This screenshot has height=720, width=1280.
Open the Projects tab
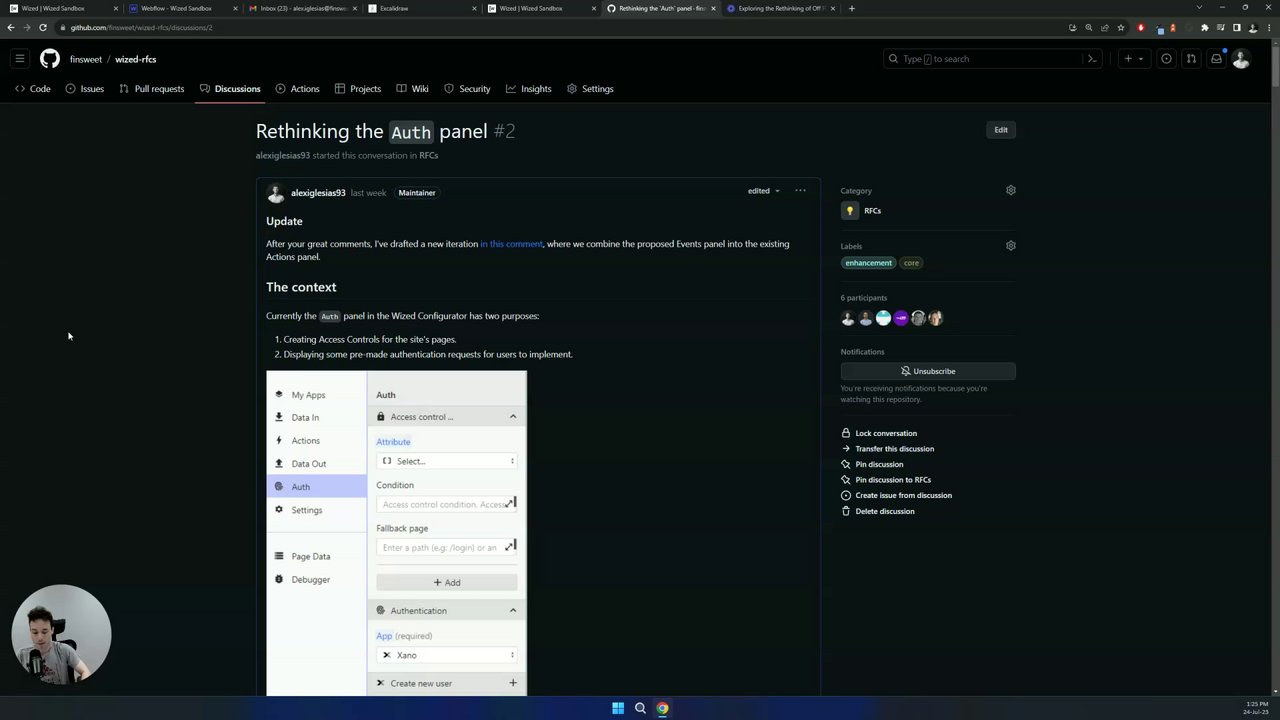(x=358, y=89)
